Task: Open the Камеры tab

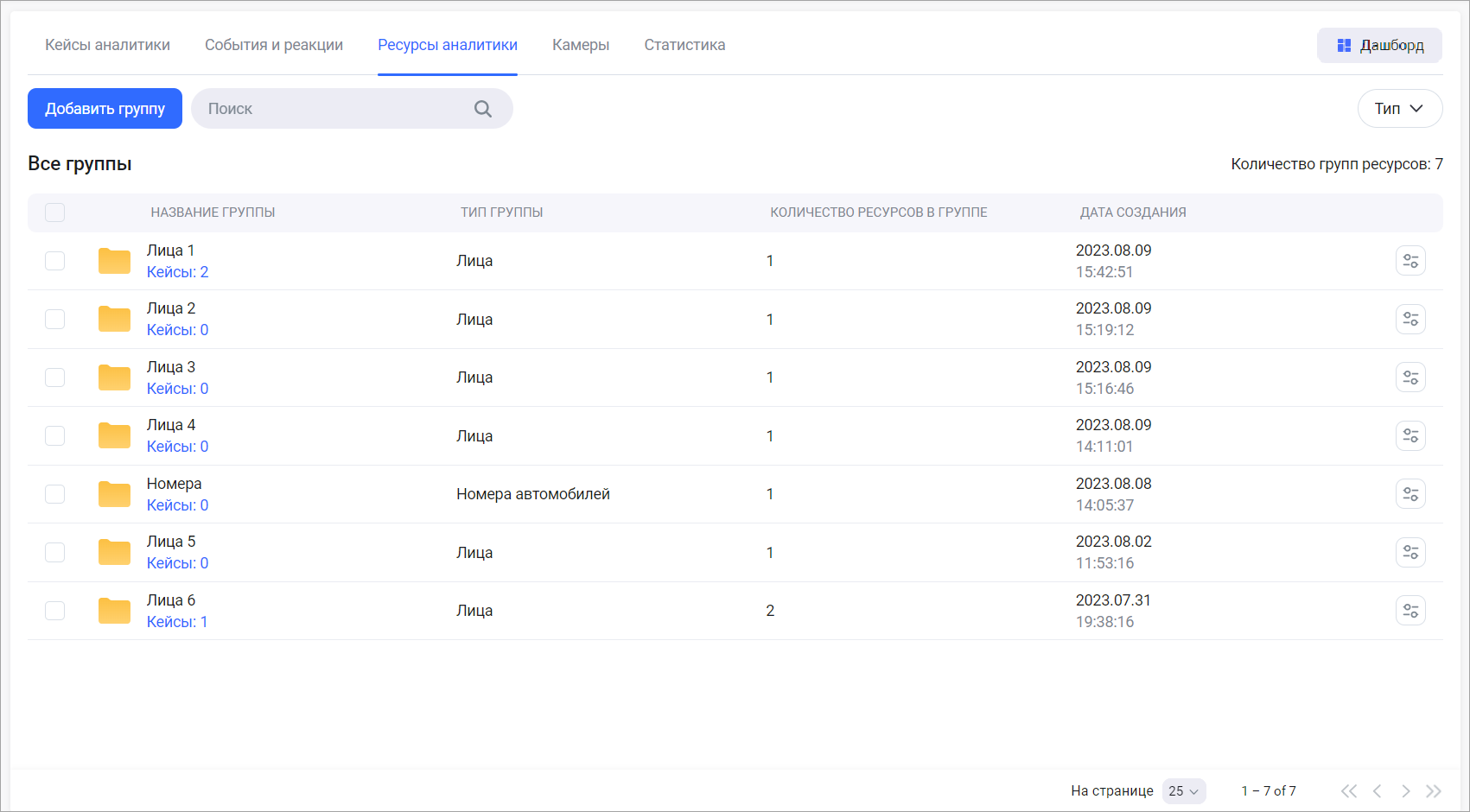Action: tap(581, 45)
